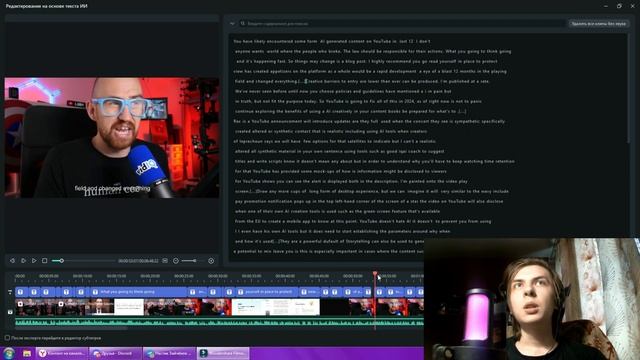Click transcript line "pay promotion notification pops up"
The width and height of the screenshot is (640, 360).
tap(369, 201)
